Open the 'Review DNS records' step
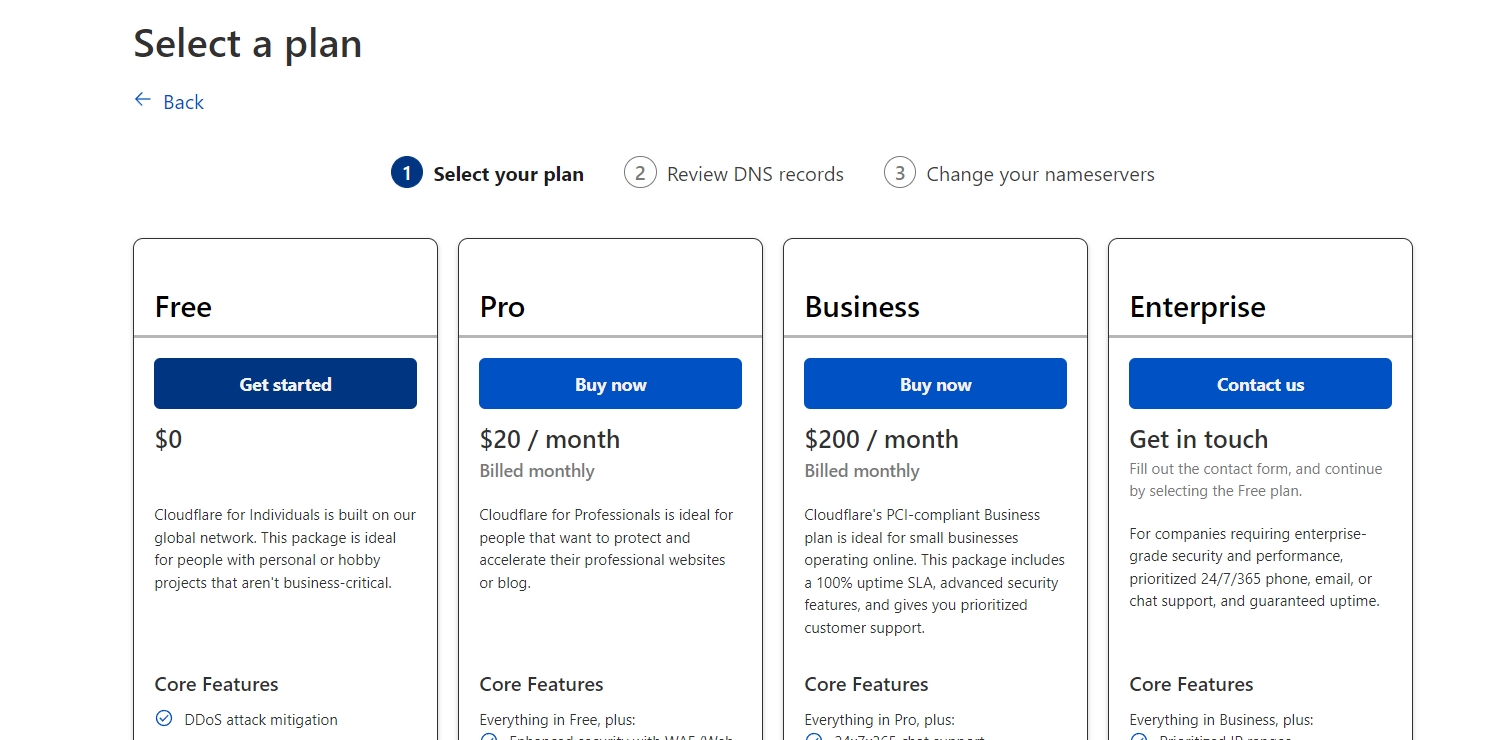This screenshot has height=740, width=1490. 755,174
